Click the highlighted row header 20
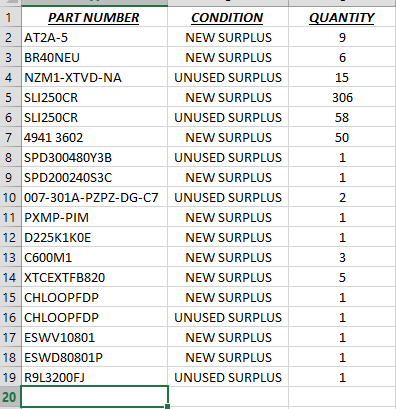This screenshot has width=396, height=409. 10,397
